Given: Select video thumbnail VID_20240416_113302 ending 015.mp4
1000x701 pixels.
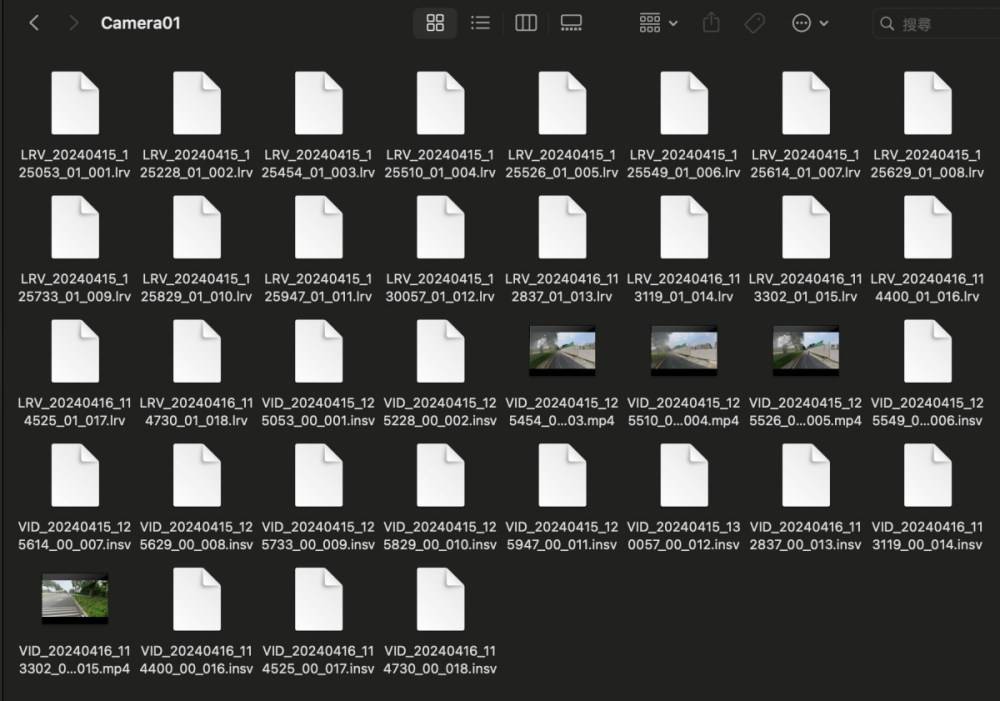Looking at the screenshot, I should (75, 598).
